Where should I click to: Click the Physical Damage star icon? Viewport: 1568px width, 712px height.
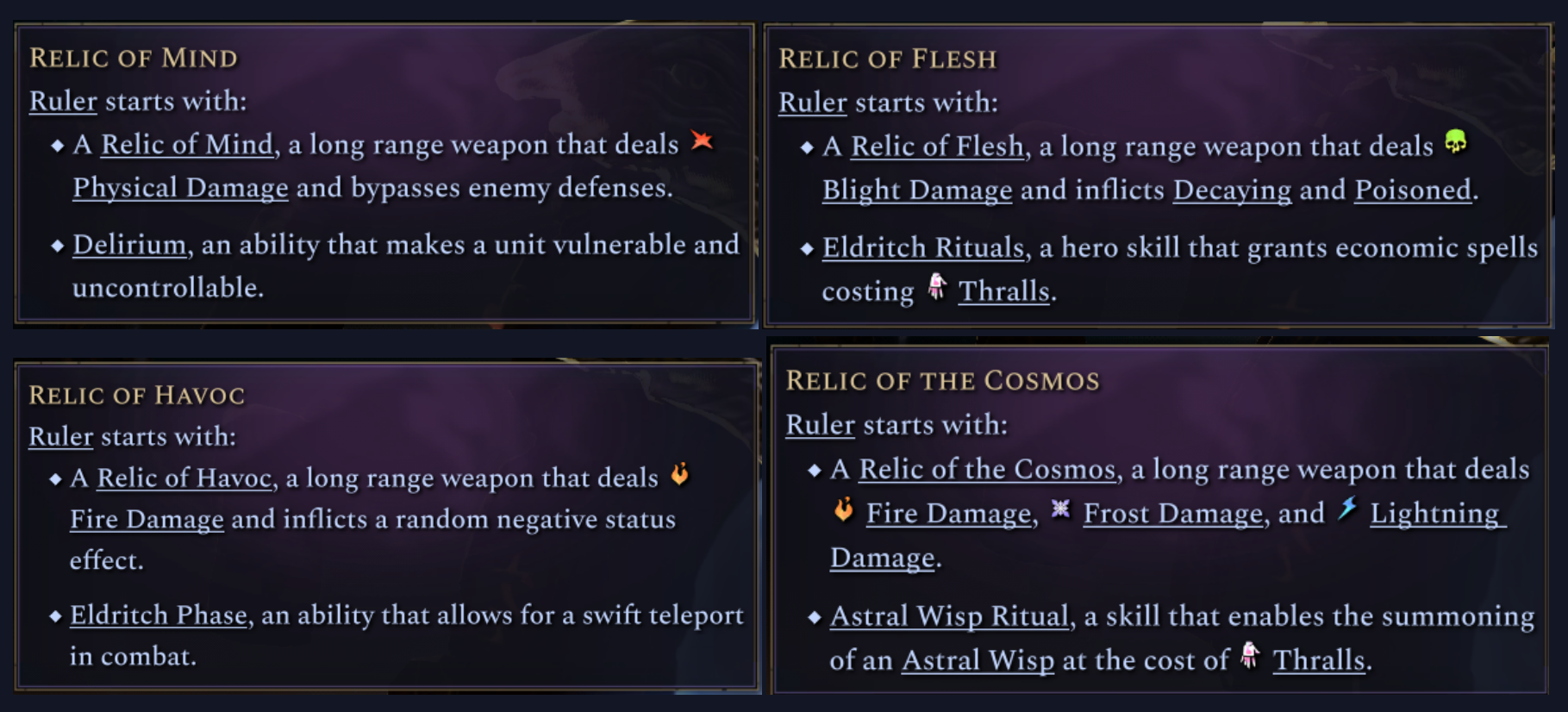(703, 141)
